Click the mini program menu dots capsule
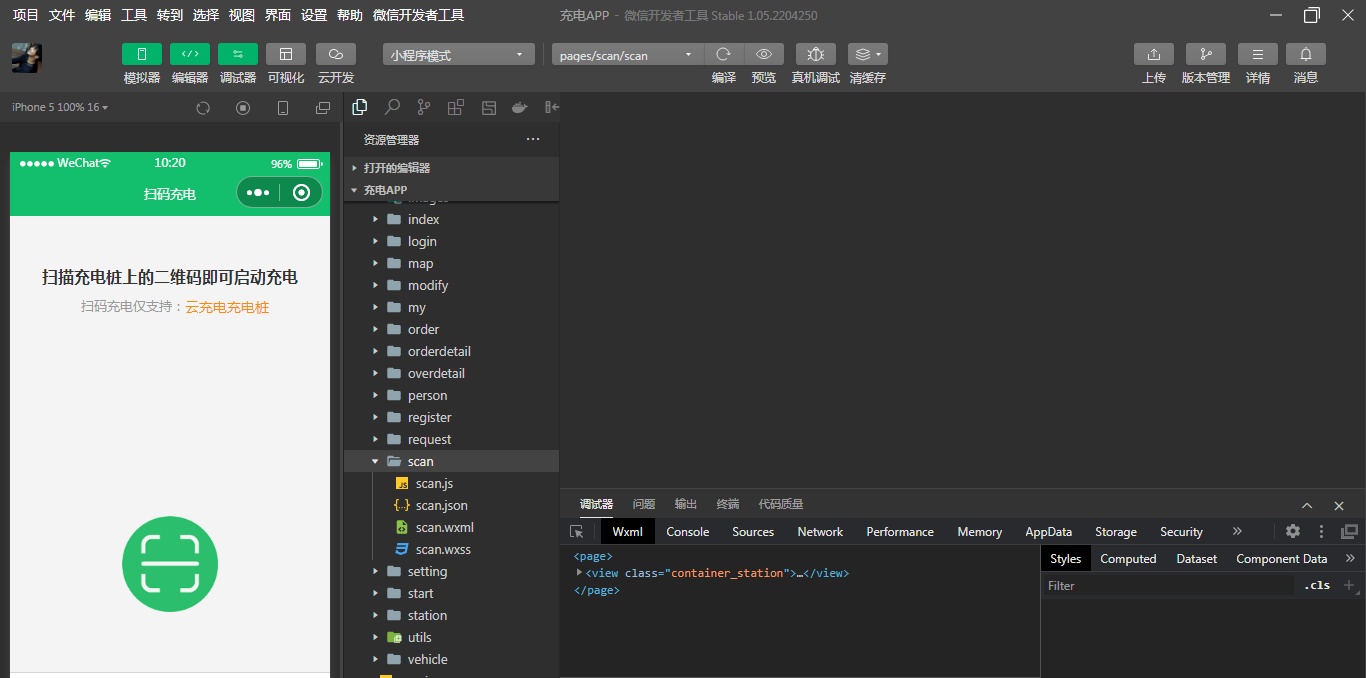1366x678 pixels. point(258,193)
